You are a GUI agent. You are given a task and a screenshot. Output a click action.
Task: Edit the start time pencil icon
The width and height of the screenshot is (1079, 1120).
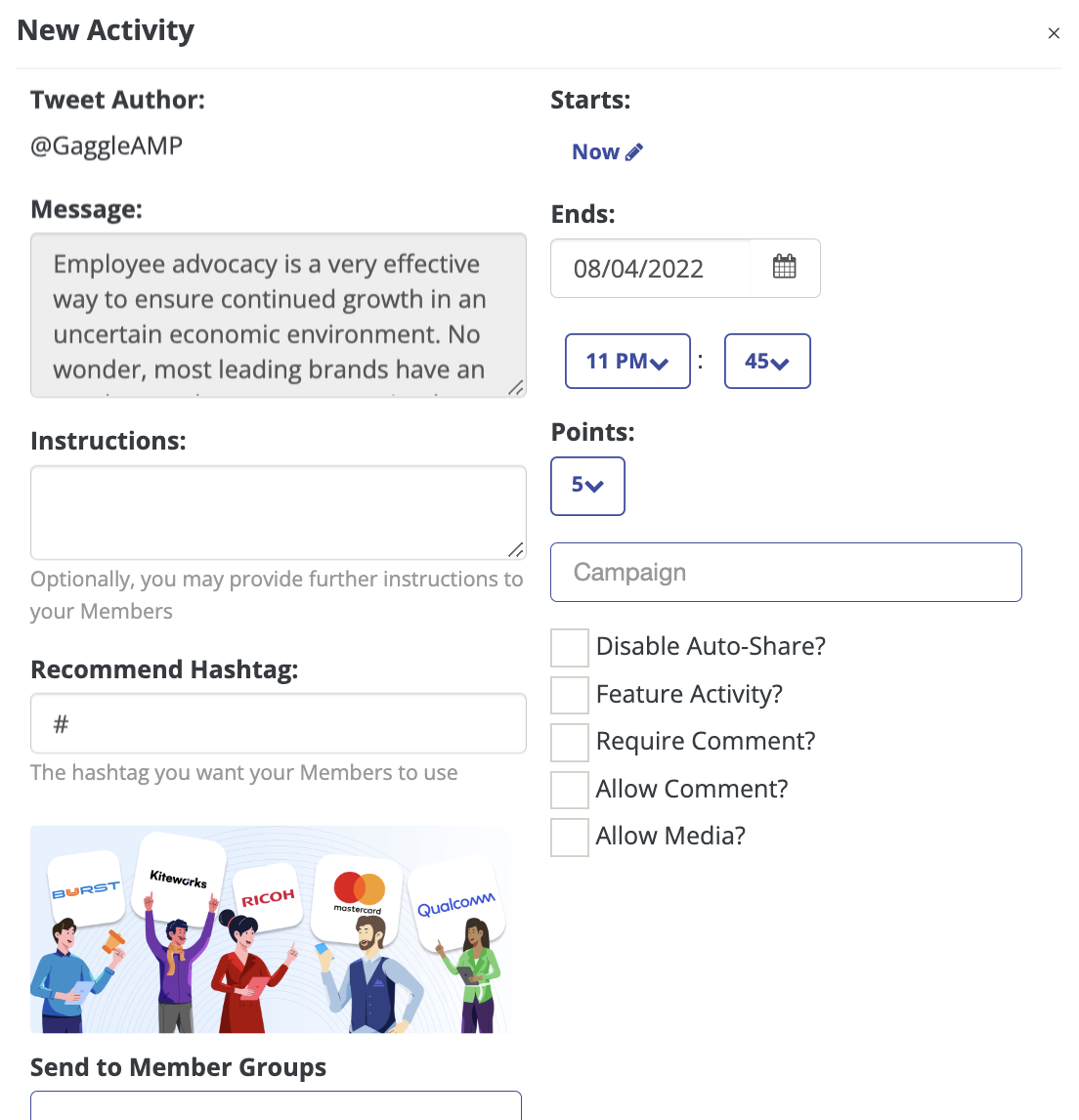(x=634, y=152)
